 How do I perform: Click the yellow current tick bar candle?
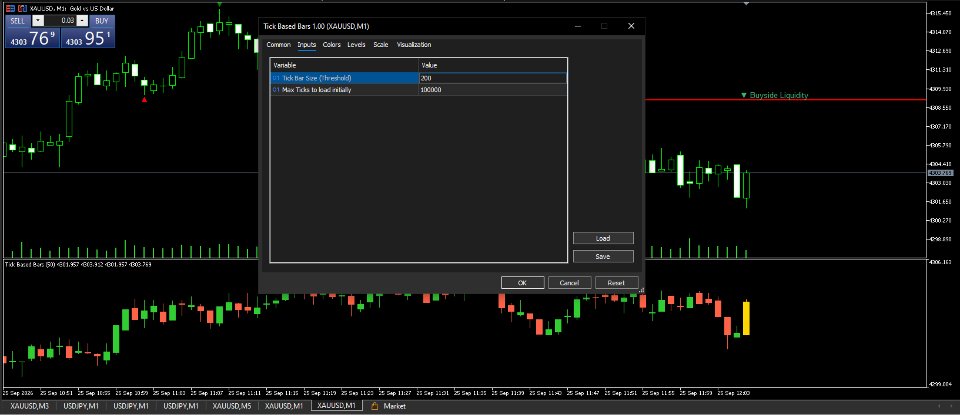pyautogui.click(x=746, y=317)
